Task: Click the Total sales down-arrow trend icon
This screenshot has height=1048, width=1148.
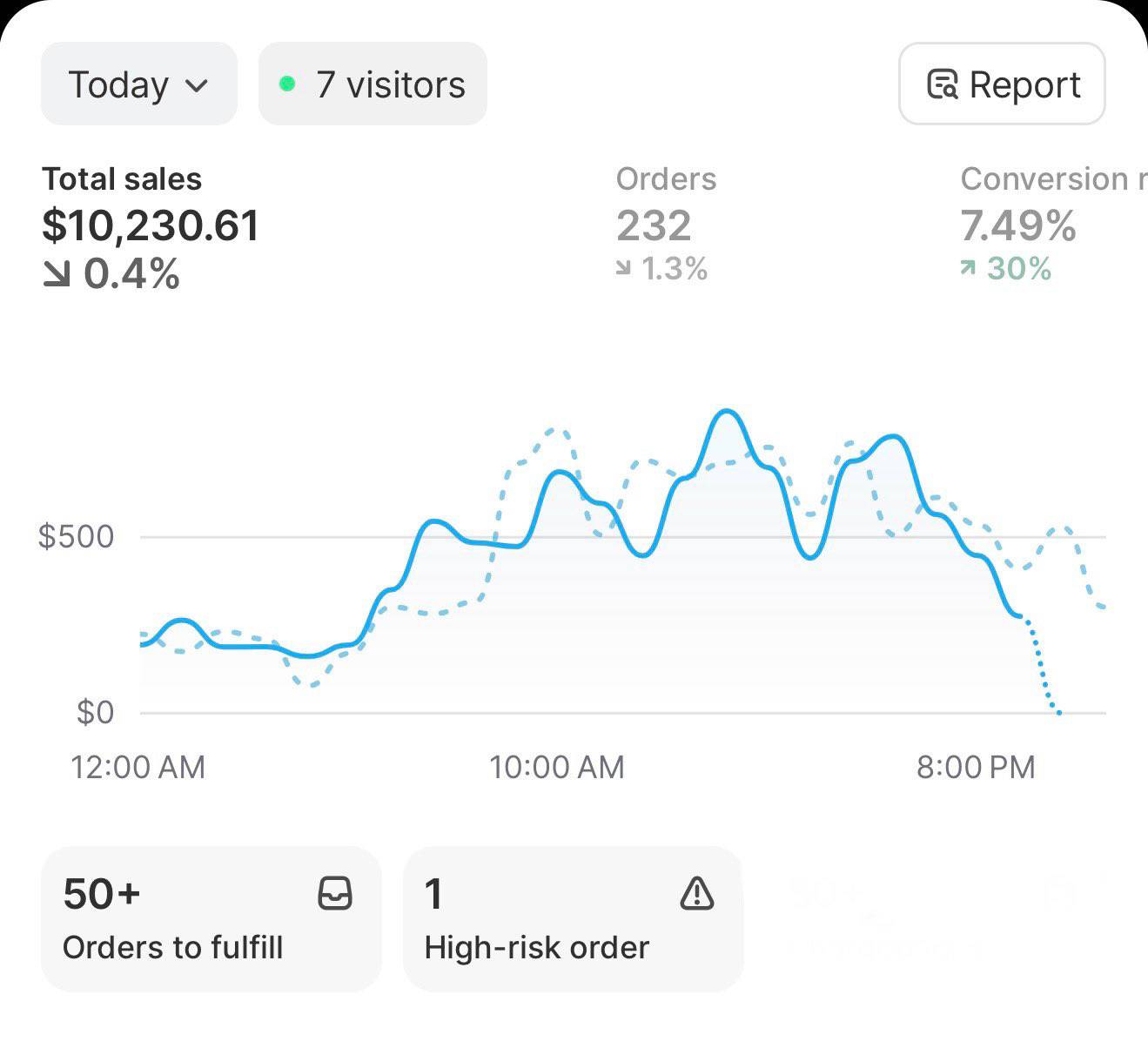Action: [57, 275]
